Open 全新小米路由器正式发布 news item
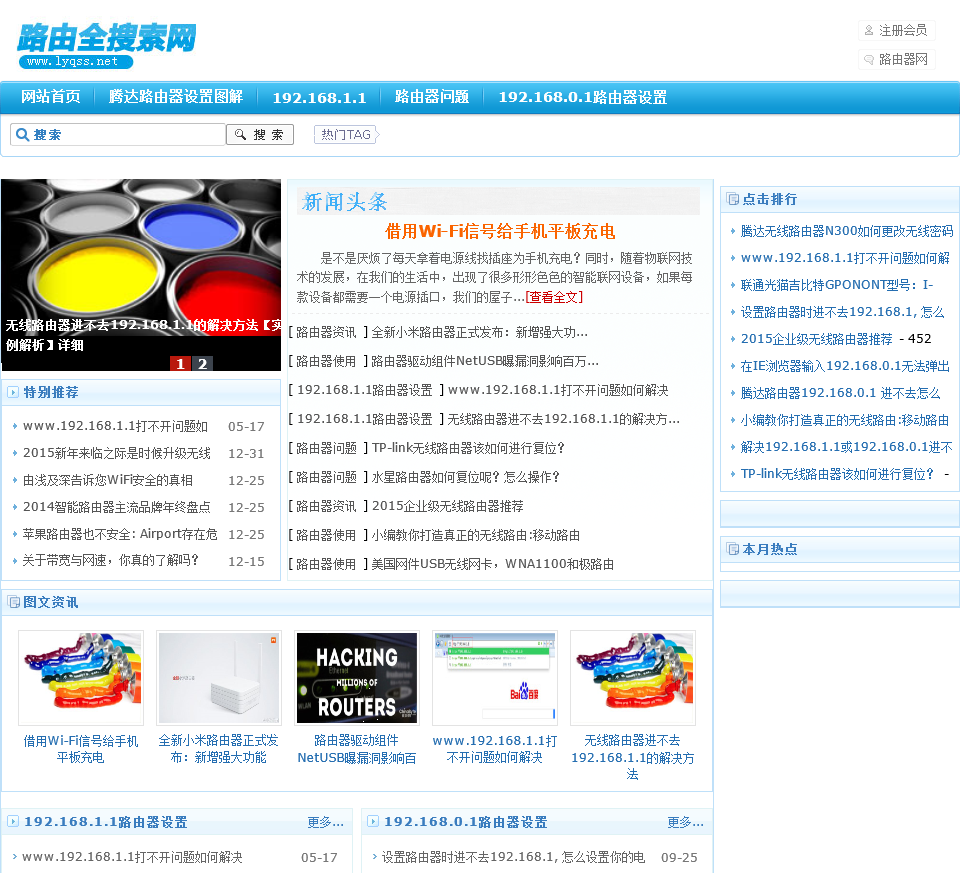The height and width of the screenshot is (873, 960). (479, 332)
